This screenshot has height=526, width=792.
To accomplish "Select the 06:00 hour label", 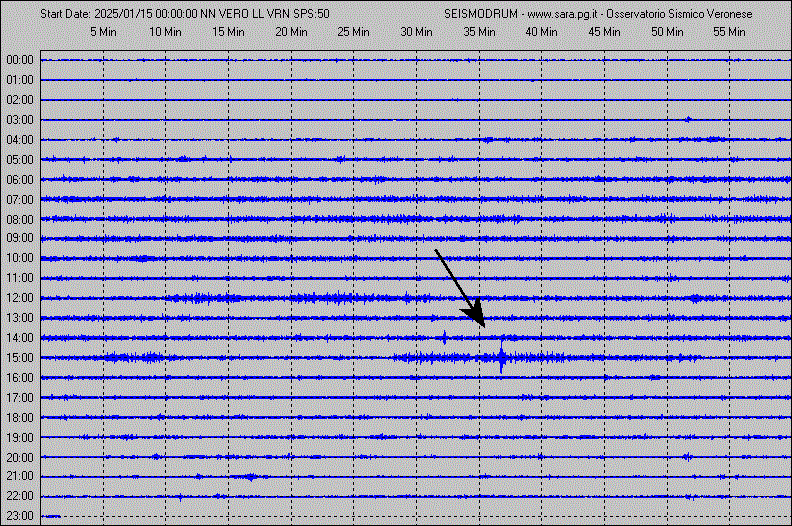I will point(20,180).
